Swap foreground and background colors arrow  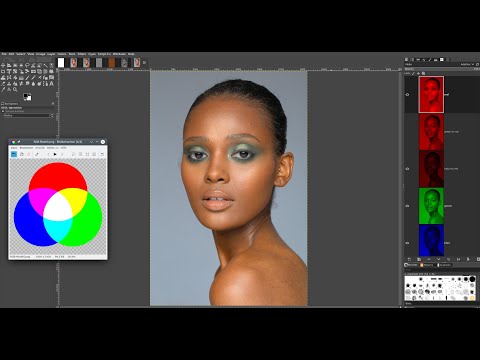(x=30, y=94)
